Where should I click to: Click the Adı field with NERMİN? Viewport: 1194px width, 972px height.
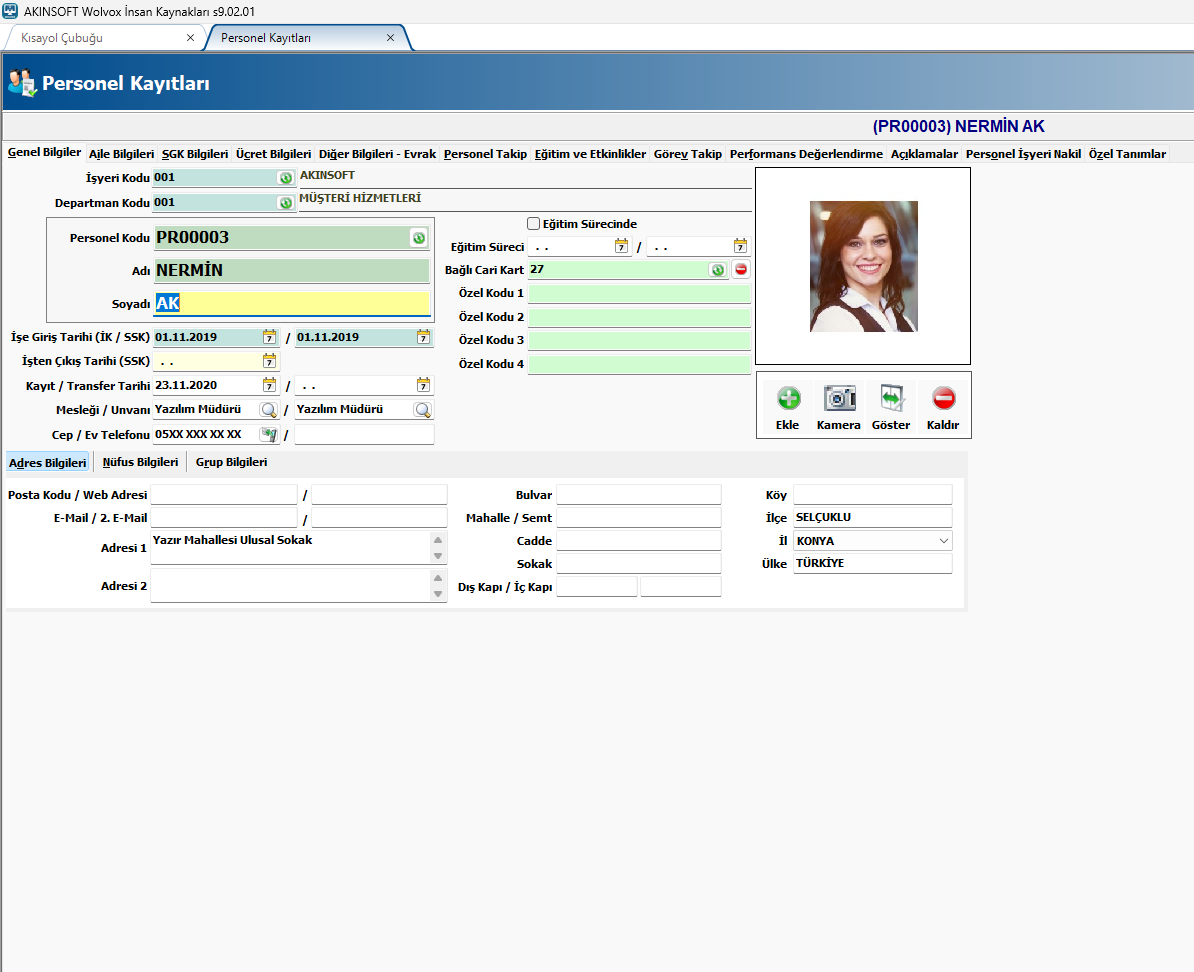292,270
